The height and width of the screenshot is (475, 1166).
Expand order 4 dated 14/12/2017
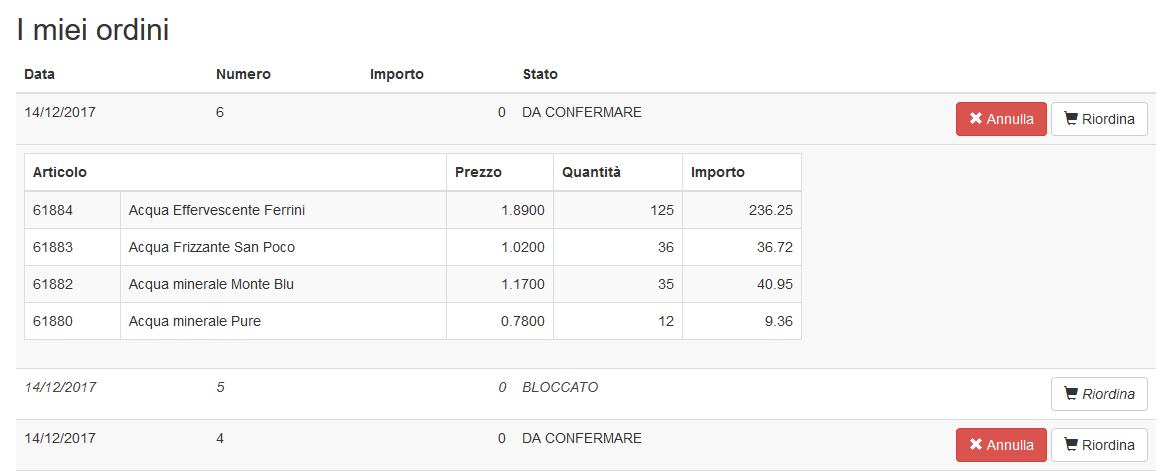coord(400,439)
